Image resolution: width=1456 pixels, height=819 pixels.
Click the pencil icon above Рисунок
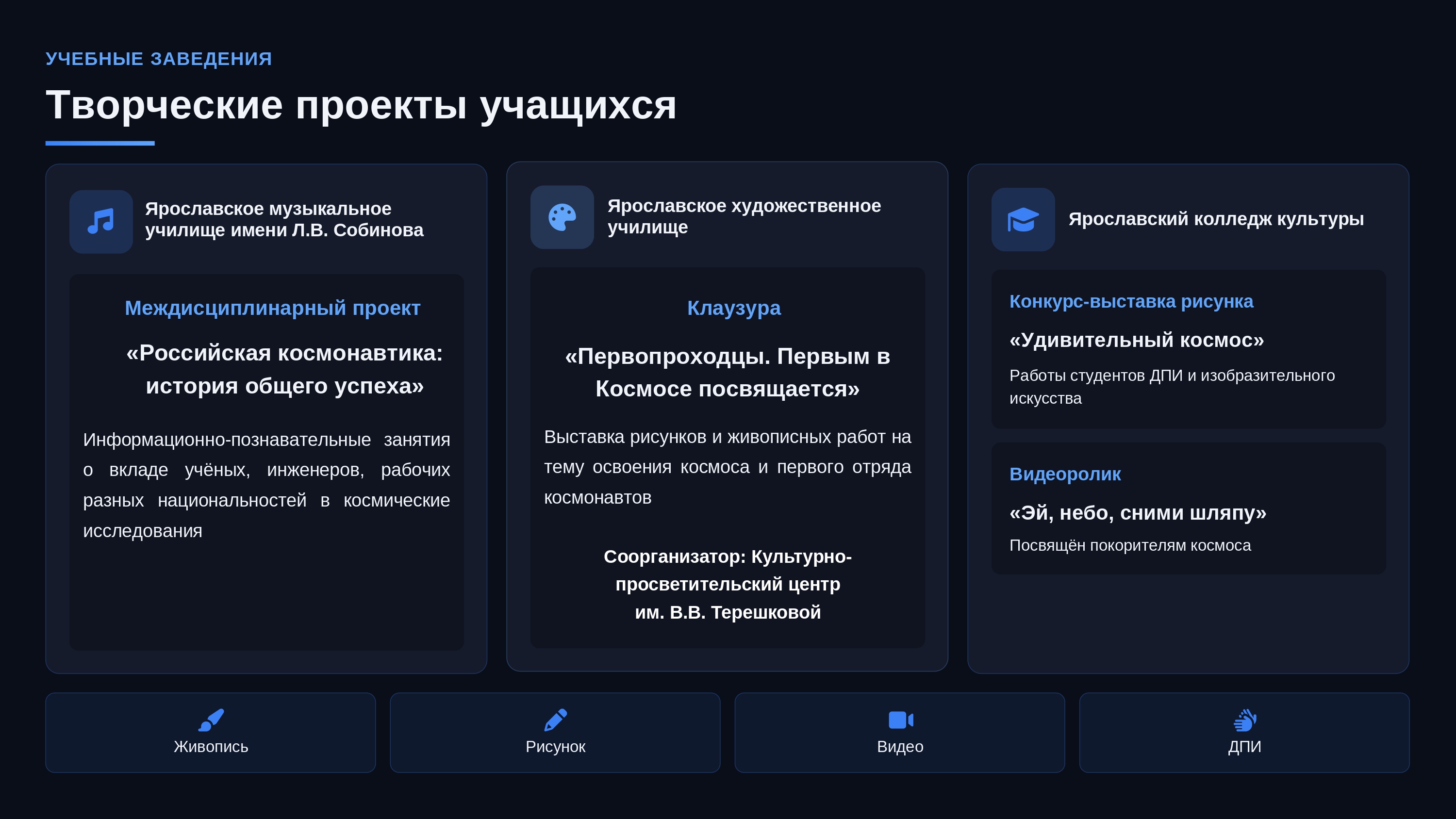point(555,720)
